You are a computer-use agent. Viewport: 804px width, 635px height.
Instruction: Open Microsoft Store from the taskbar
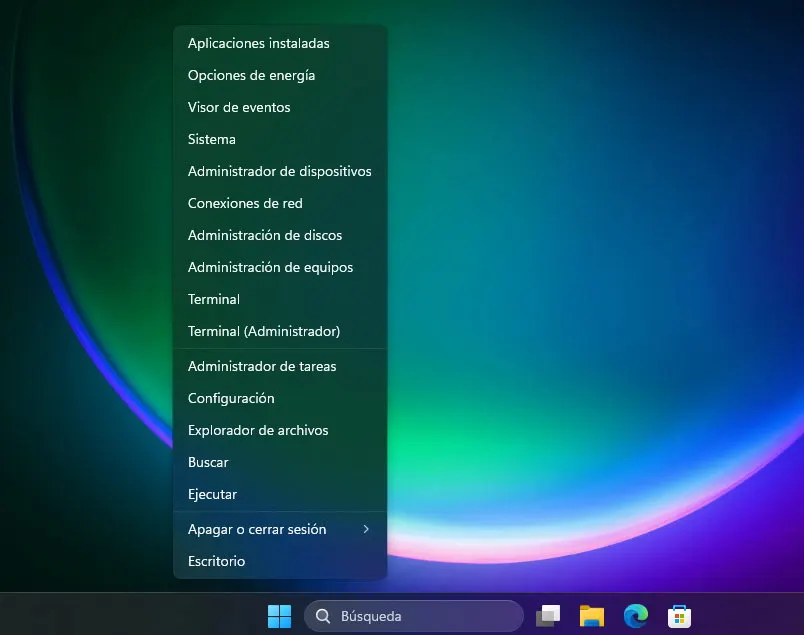pyautogui.click(x=679, y=616)
